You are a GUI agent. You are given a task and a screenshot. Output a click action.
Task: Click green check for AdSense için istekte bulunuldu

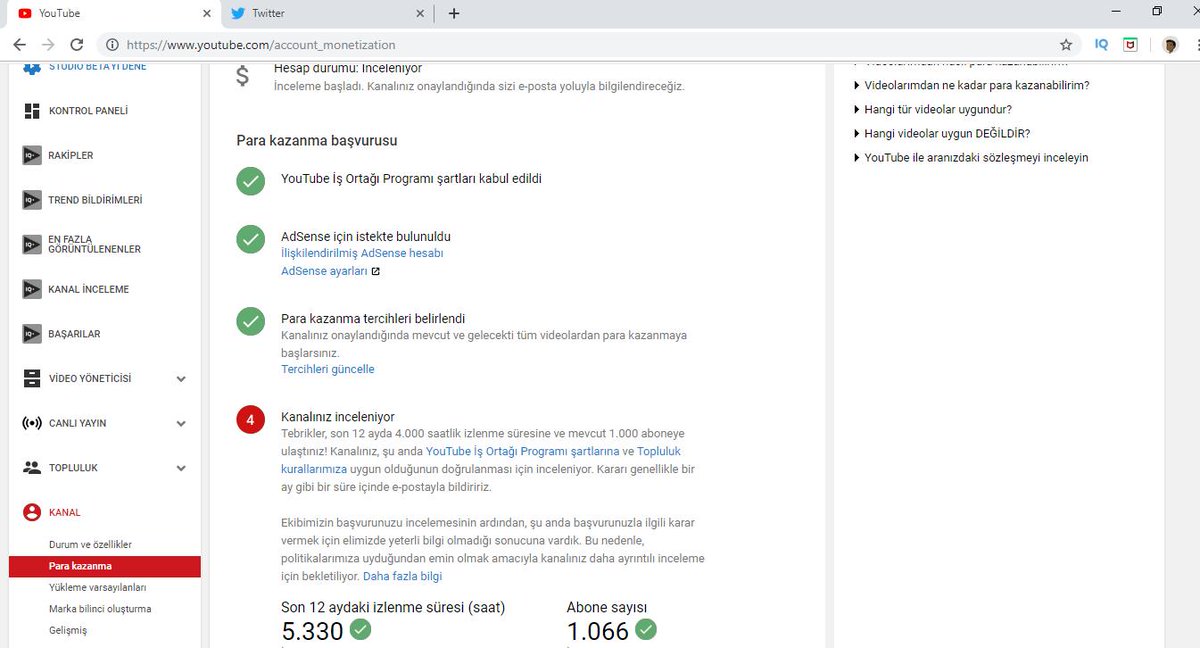pyautogui.click(x=250, y=240)
